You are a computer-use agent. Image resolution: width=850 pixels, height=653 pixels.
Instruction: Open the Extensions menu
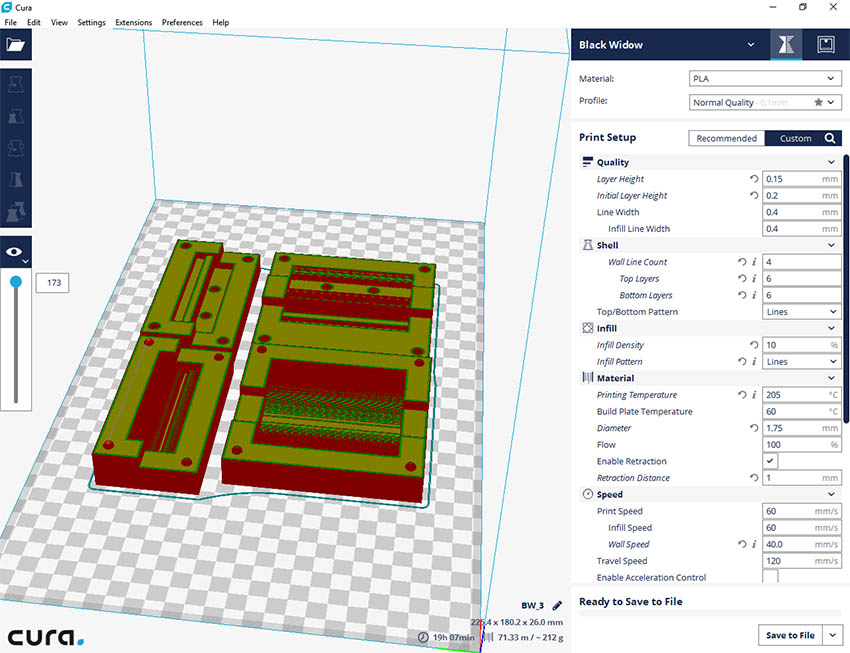[133, 22]
